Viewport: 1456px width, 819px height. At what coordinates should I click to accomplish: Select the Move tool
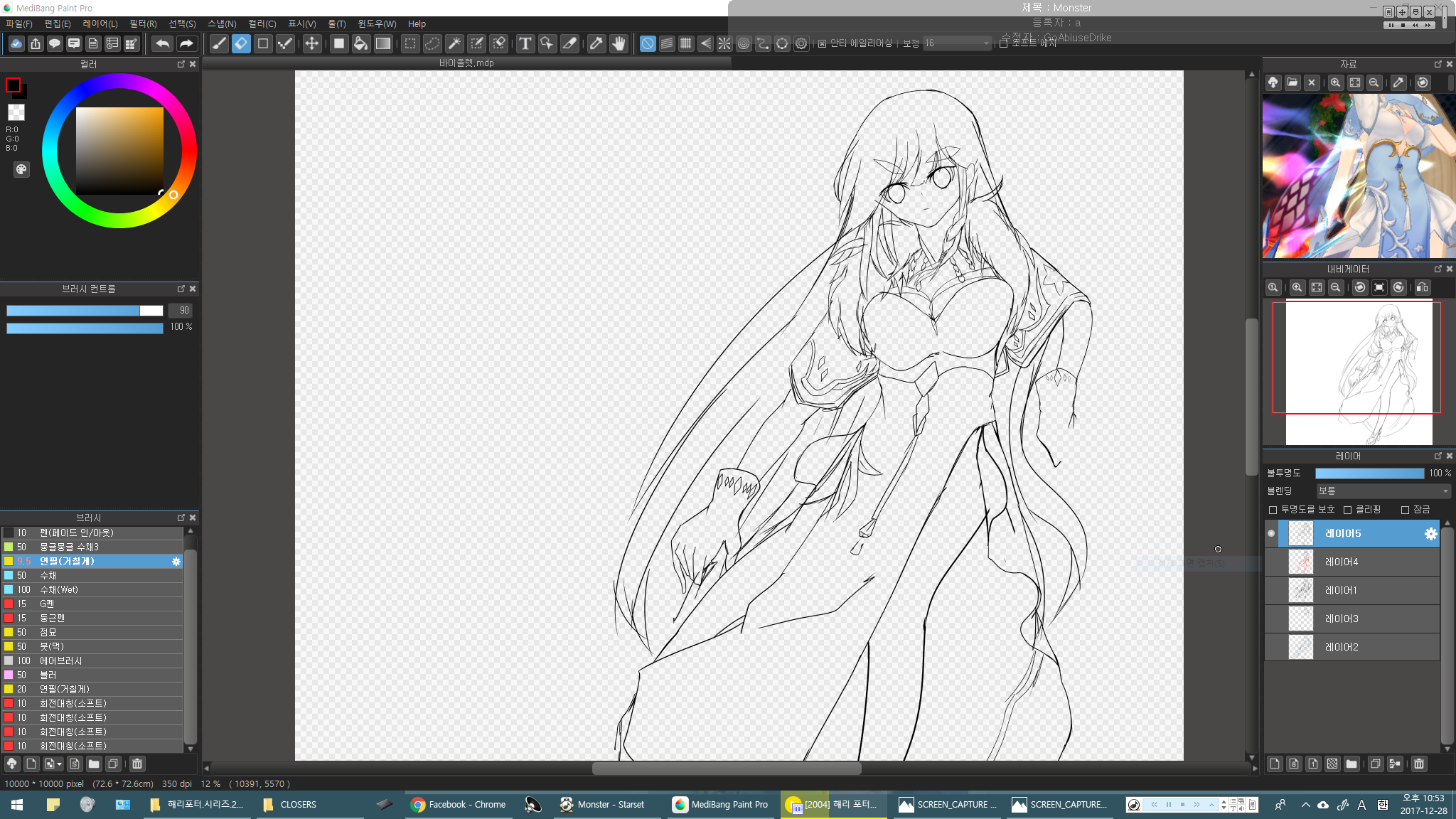tap(311, 44)
